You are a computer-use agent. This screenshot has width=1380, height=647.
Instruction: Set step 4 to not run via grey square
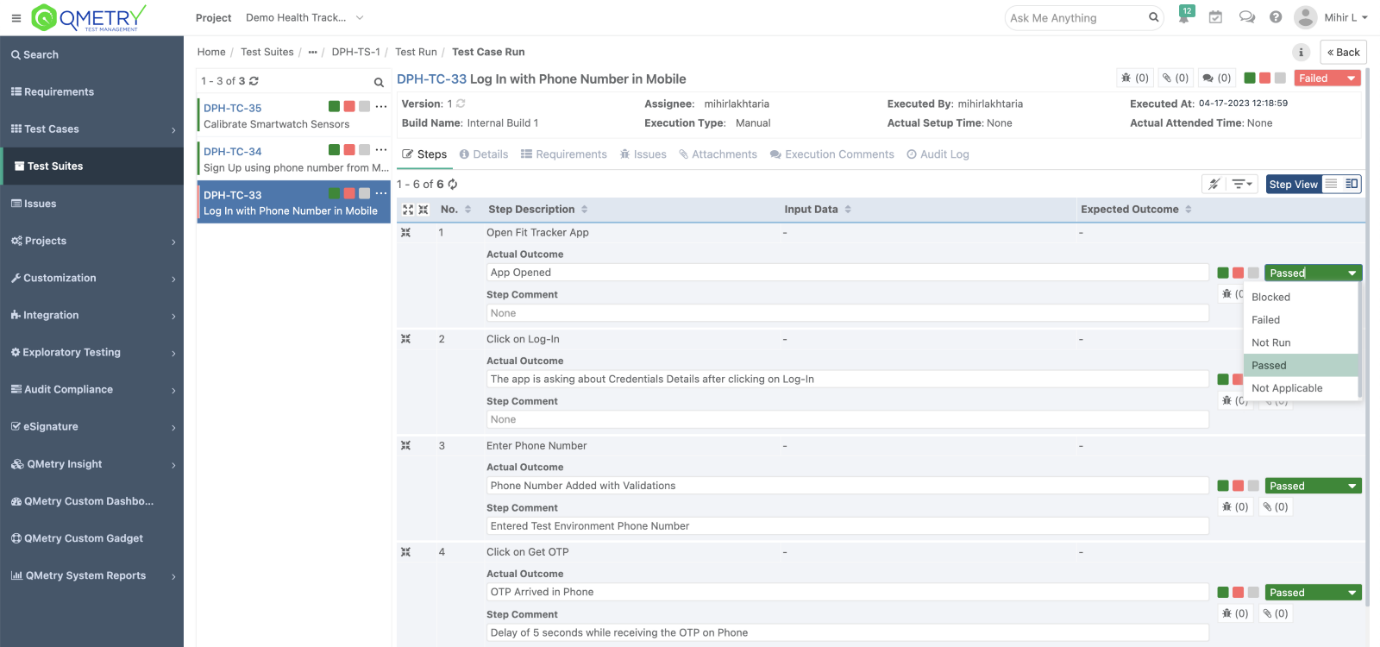point(1253,592)
